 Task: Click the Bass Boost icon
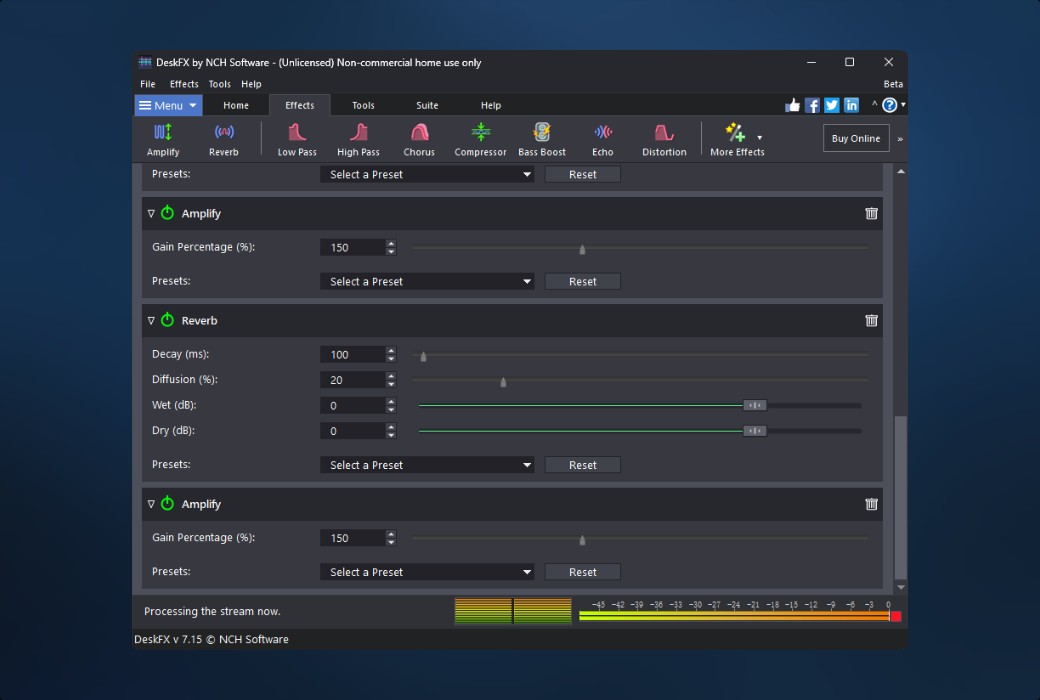coord(542,139)
